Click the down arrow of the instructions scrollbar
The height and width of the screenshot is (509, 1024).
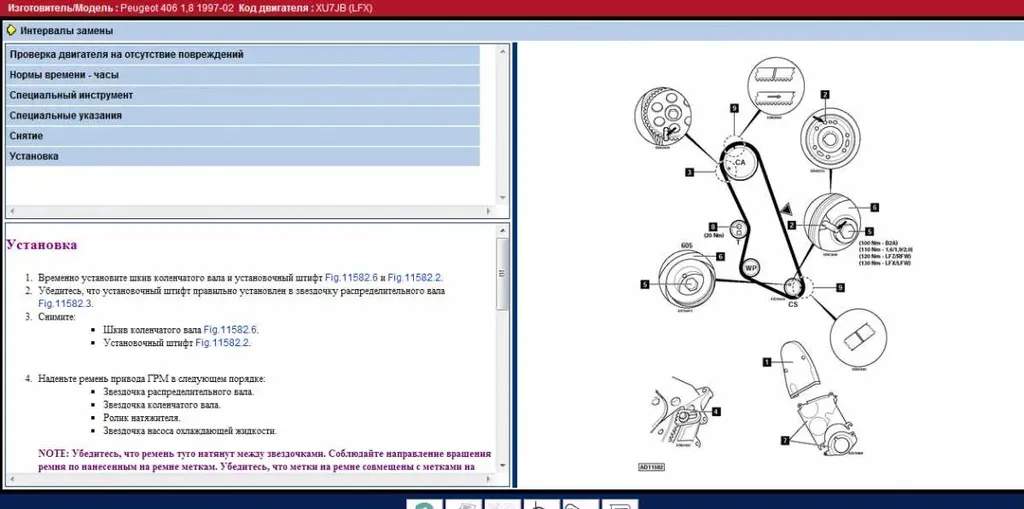(x=503, y=466)
